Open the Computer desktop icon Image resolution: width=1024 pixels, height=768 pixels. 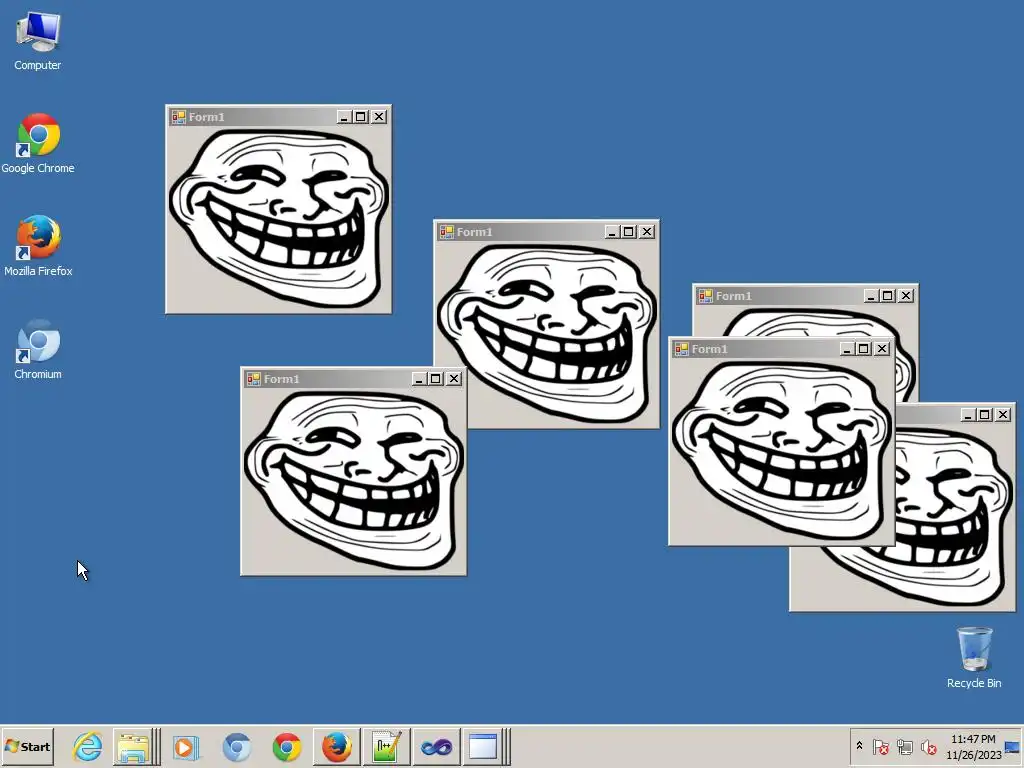[x=38, y=41]
